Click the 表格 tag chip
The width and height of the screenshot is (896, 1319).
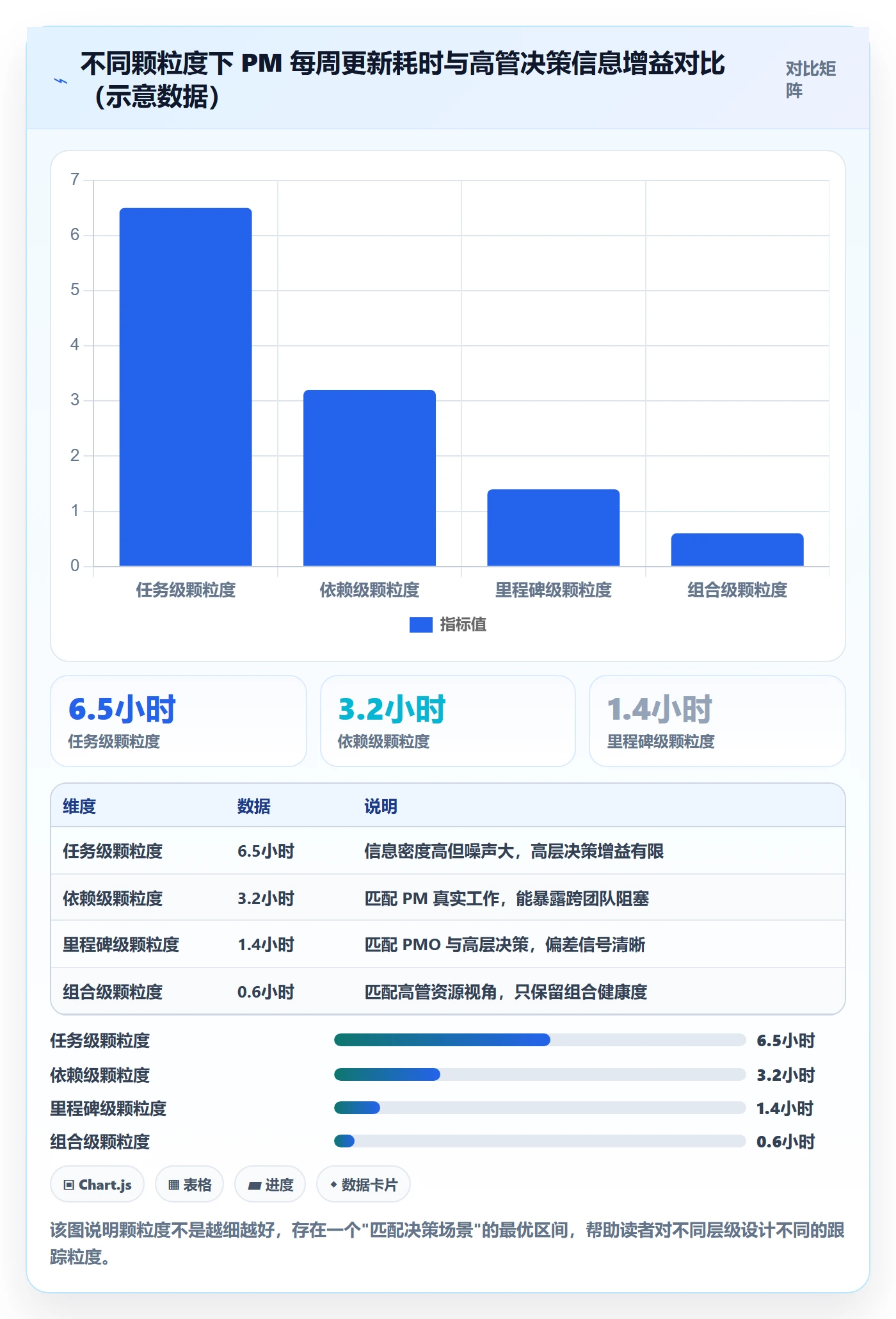tap(189, 1185)
